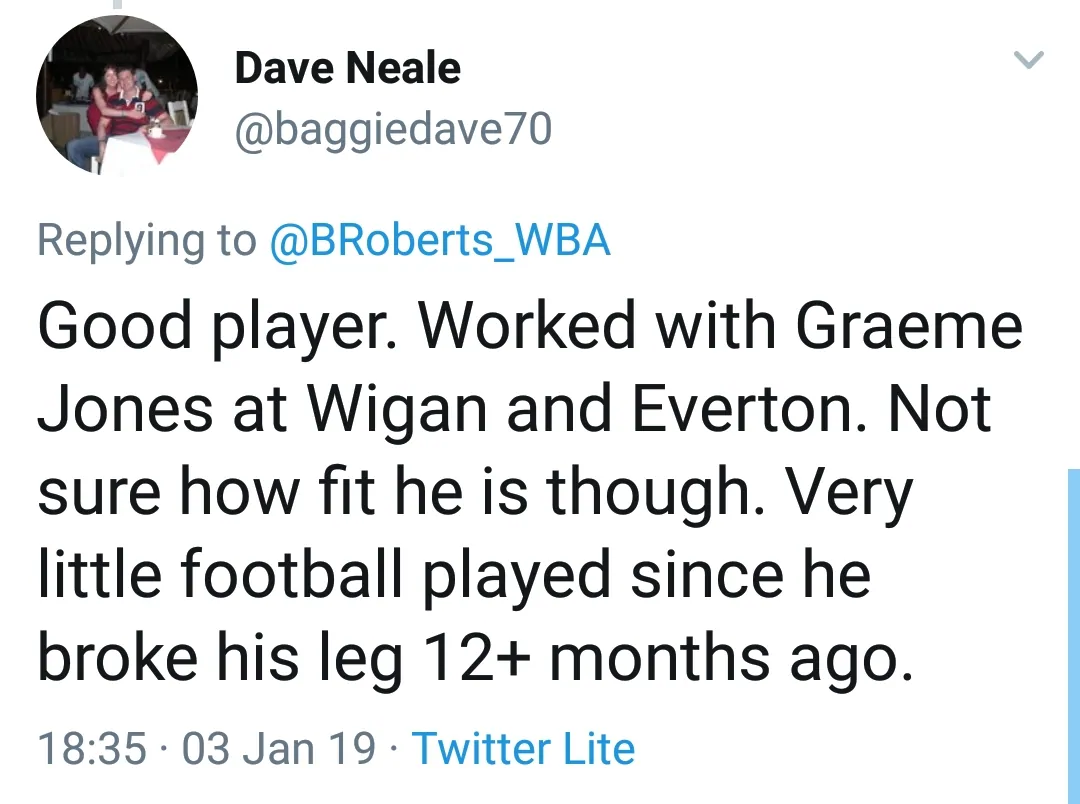Open the @BRoberts_WBA mention link
Image resolution: width=1080 pixels, height=804 pixels.
[x=440, y=240]
